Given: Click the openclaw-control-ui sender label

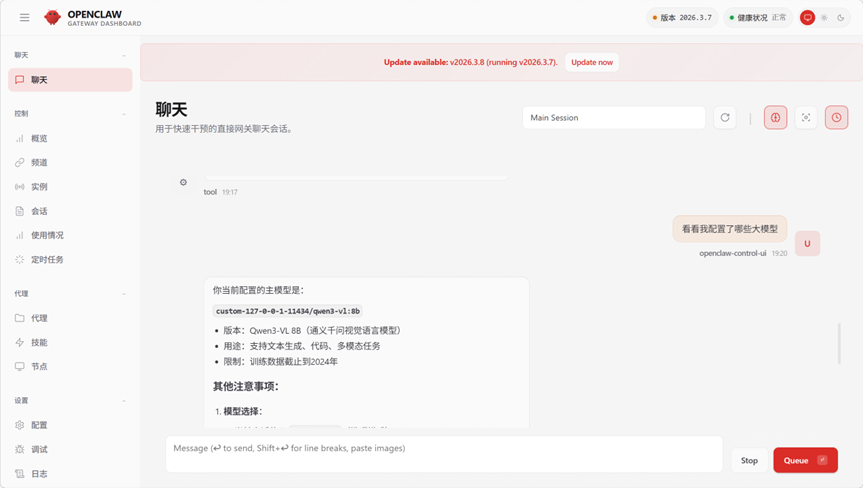Looking at the screenshot, I should (x=733, y=253).
